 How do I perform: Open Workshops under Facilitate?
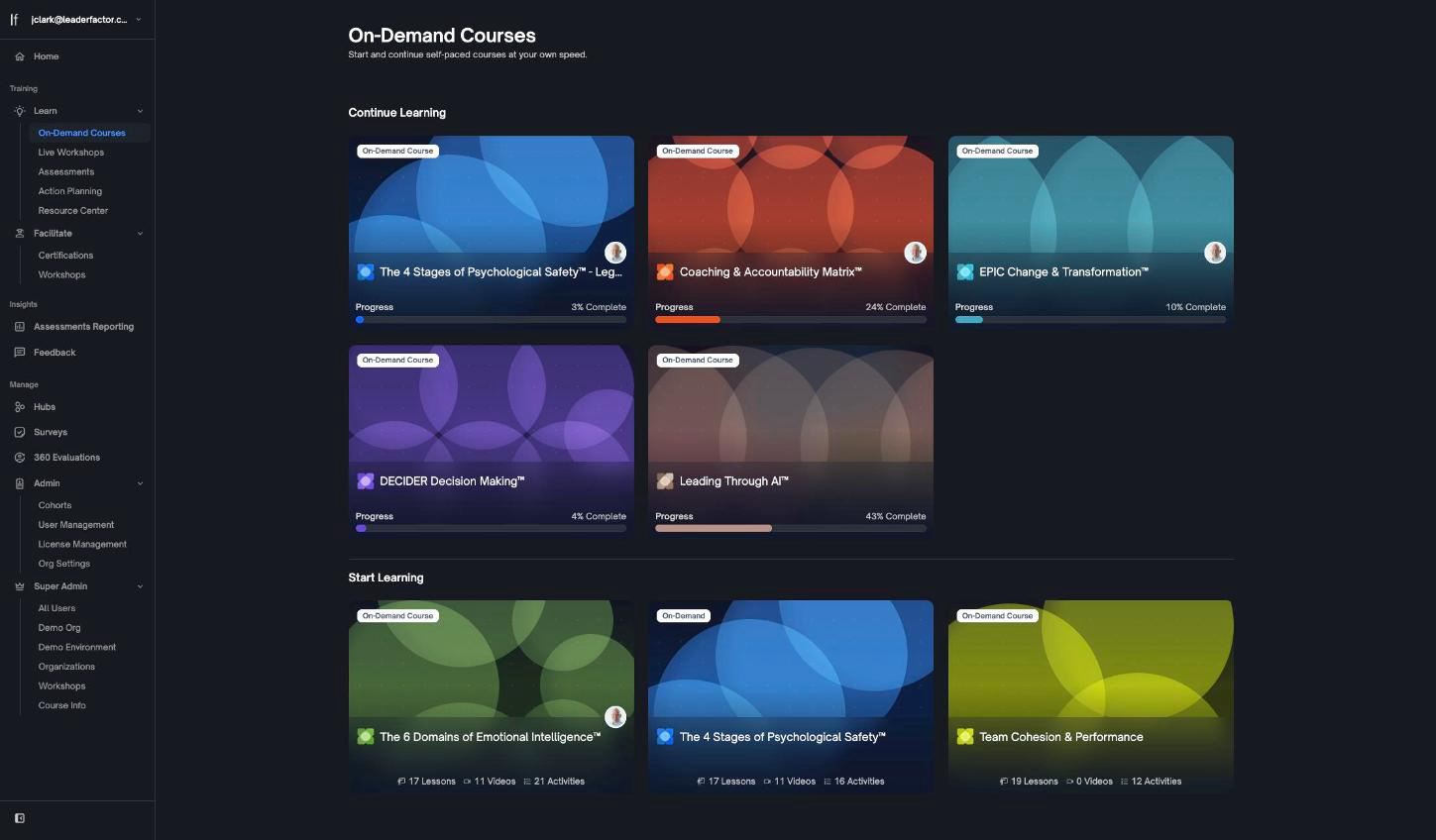(x=61, y=275)
